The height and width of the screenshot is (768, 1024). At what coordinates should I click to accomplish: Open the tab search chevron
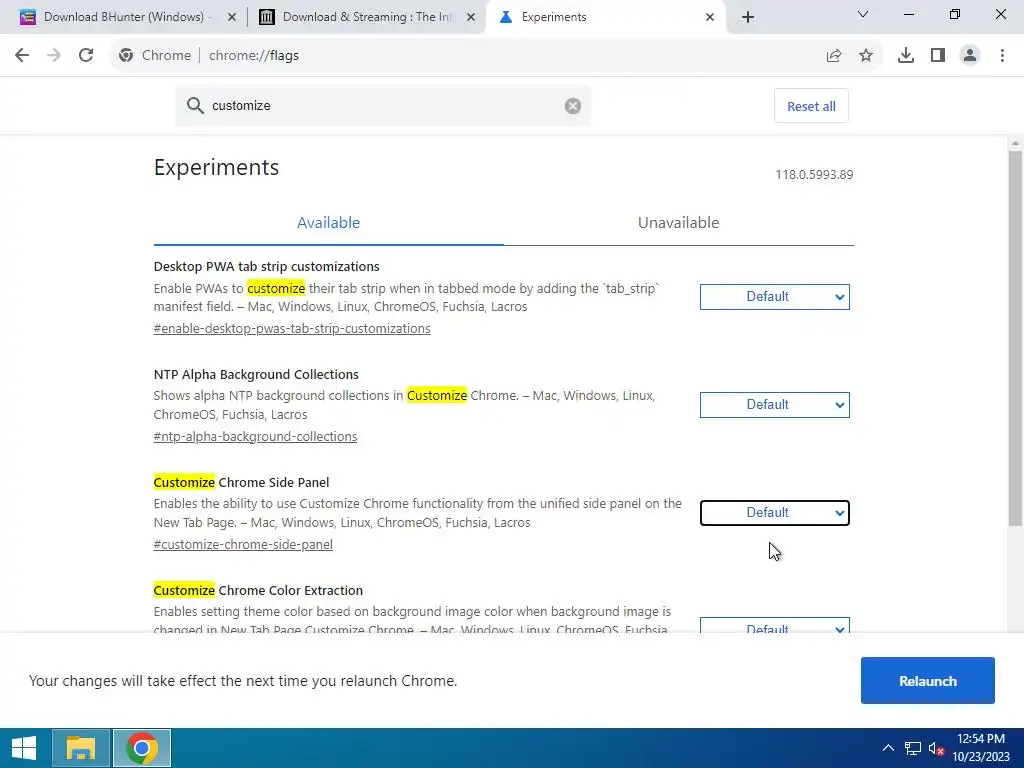click(863, 14)
